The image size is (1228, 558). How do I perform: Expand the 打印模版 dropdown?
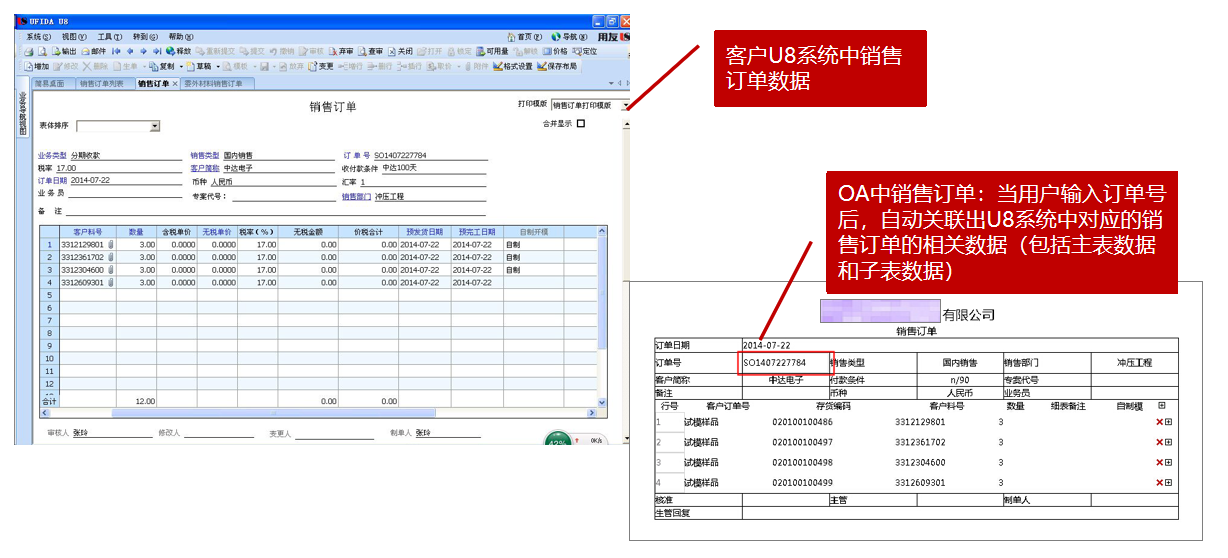pos(625,105)
